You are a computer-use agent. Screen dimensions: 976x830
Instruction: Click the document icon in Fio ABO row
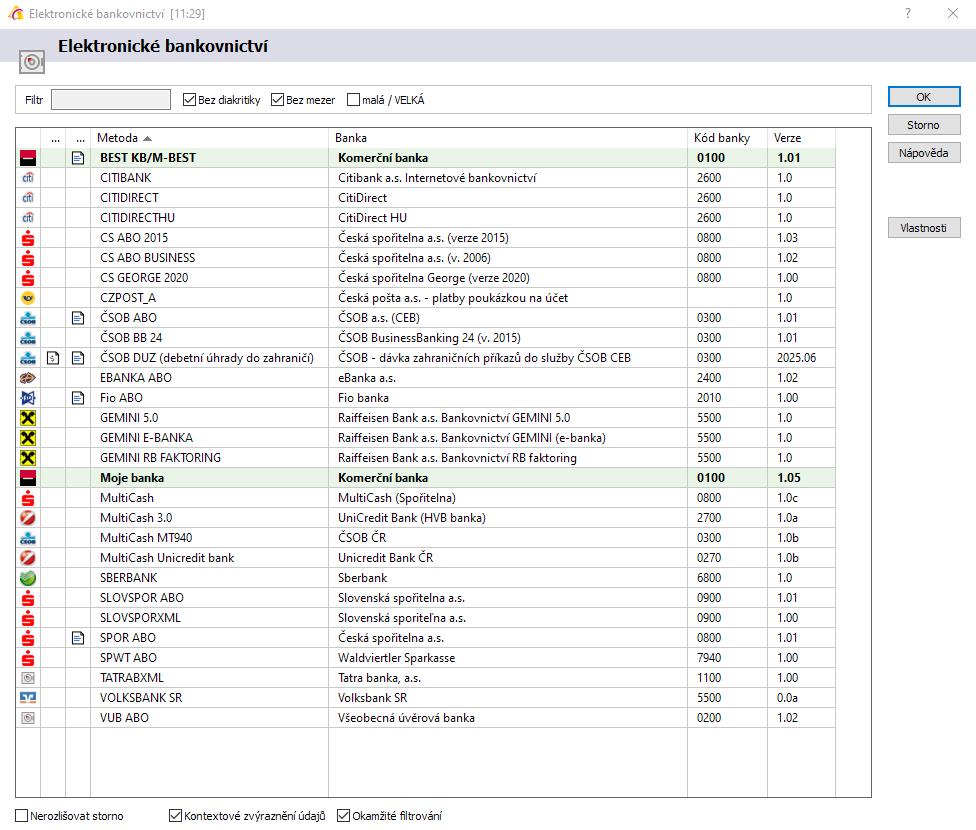coord(78,398)
